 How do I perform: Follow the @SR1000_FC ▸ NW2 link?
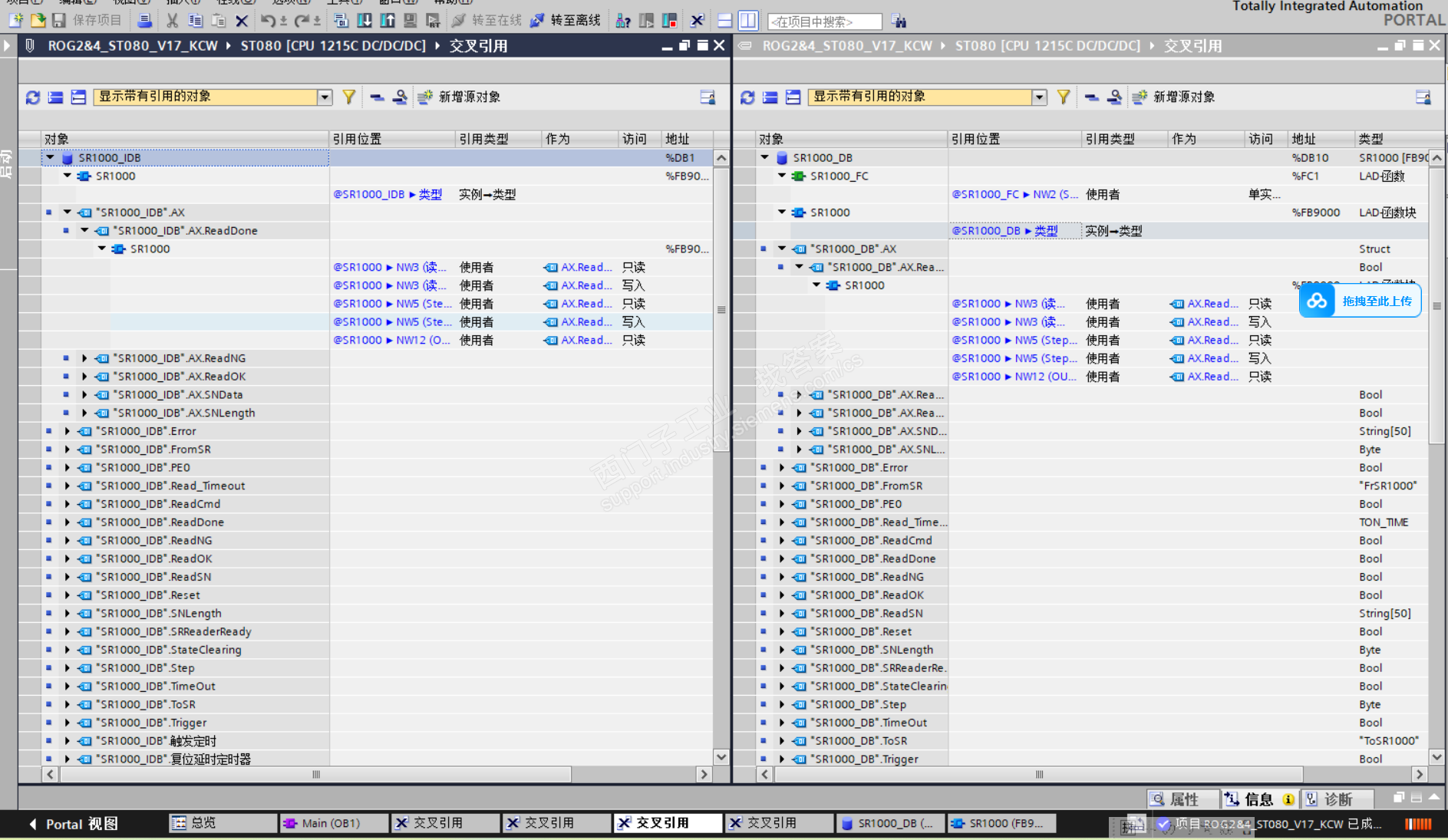point(1014,194)
